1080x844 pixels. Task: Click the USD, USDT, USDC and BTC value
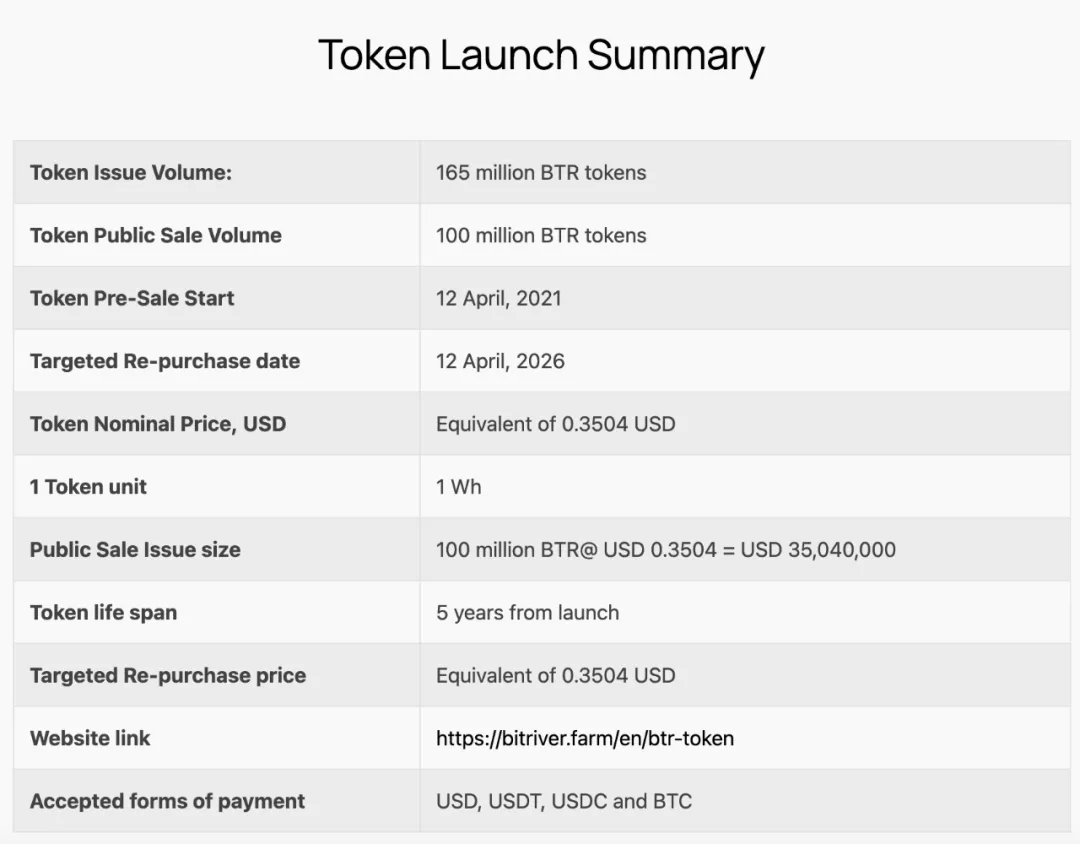tap(564, 801)
